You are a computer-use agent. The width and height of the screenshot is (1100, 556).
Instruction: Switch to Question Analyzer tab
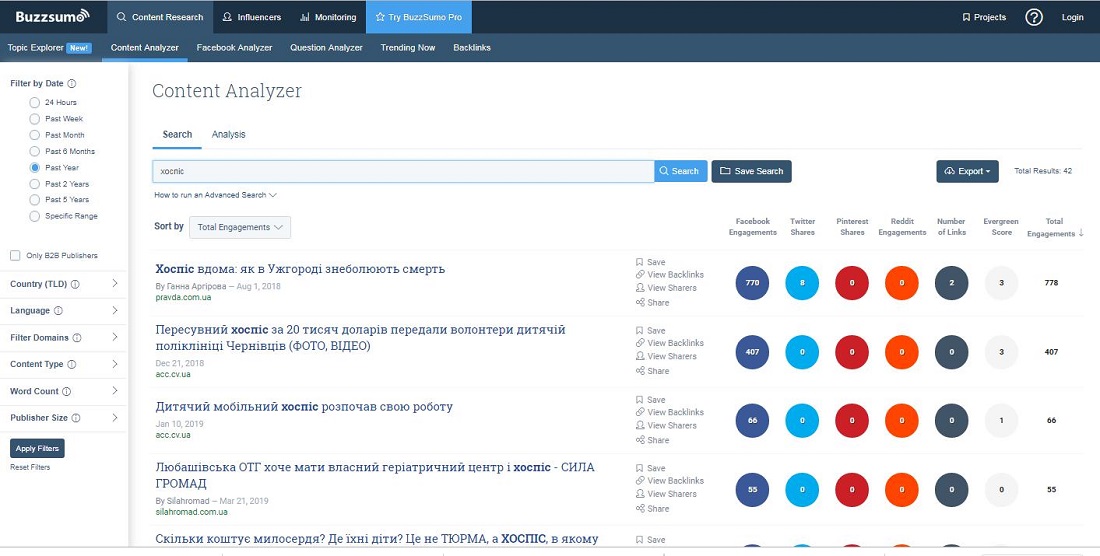click(326, 48)
